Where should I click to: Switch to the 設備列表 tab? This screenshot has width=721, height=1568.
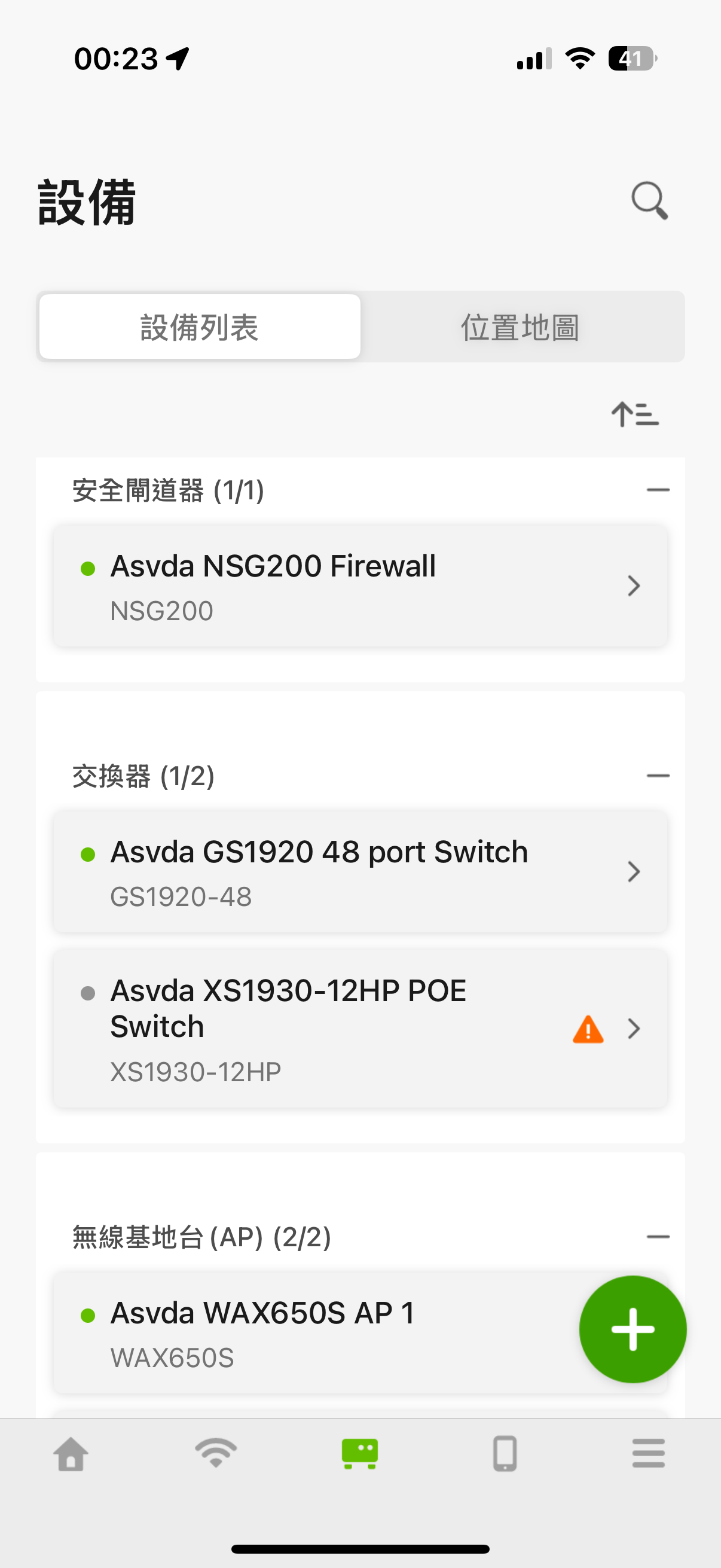tap(200, 327)
